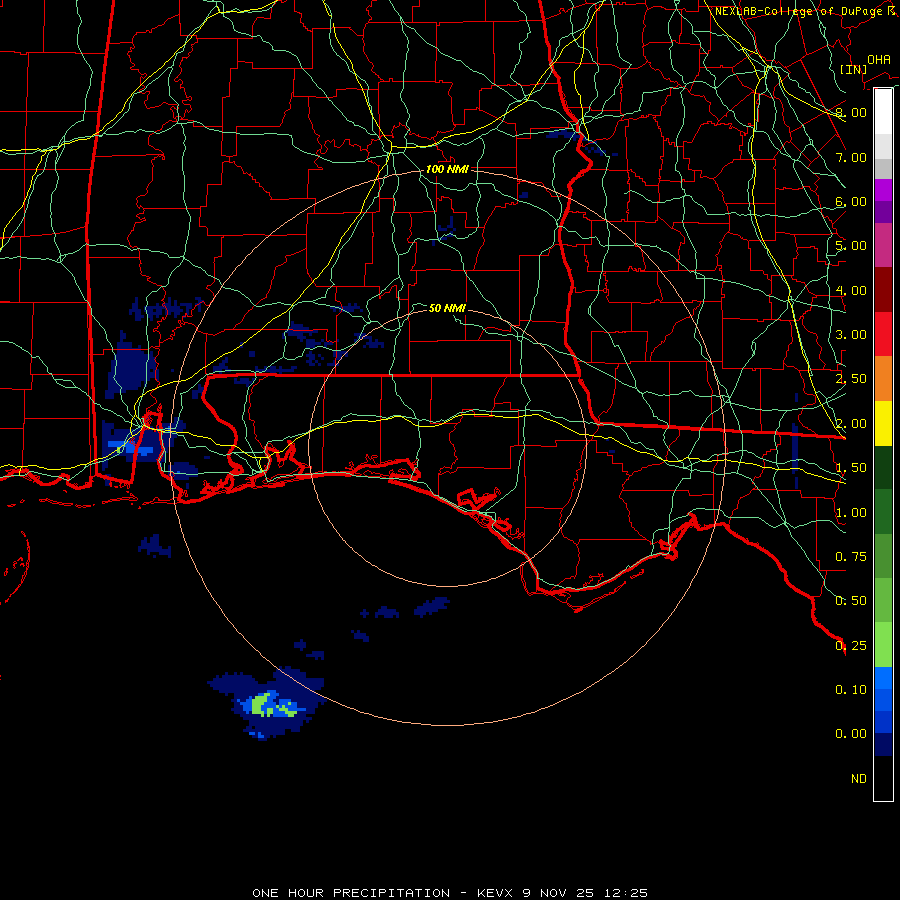Select the light blue swatch in the color scale
The height and width of the screenshot is (900, 900).
pos(883,678)
